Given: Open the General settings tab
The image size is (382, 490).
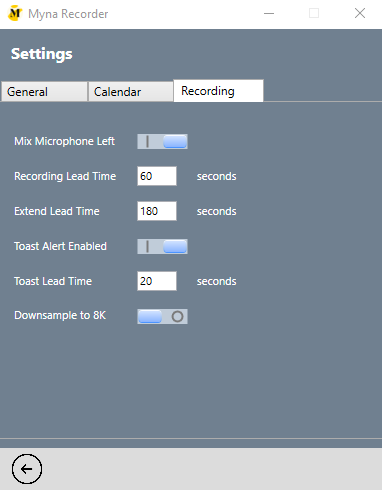Looking at the screenshot, I should (x=44, y=92).
